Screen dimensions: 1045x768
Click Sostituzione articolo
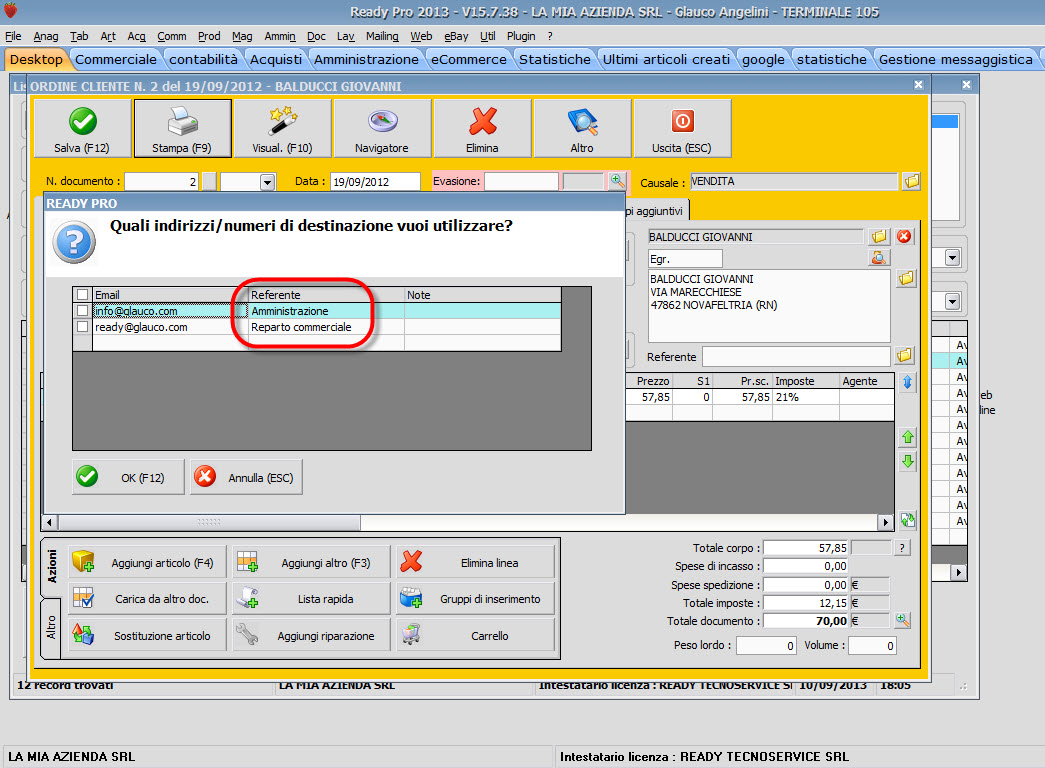point(147,635)
